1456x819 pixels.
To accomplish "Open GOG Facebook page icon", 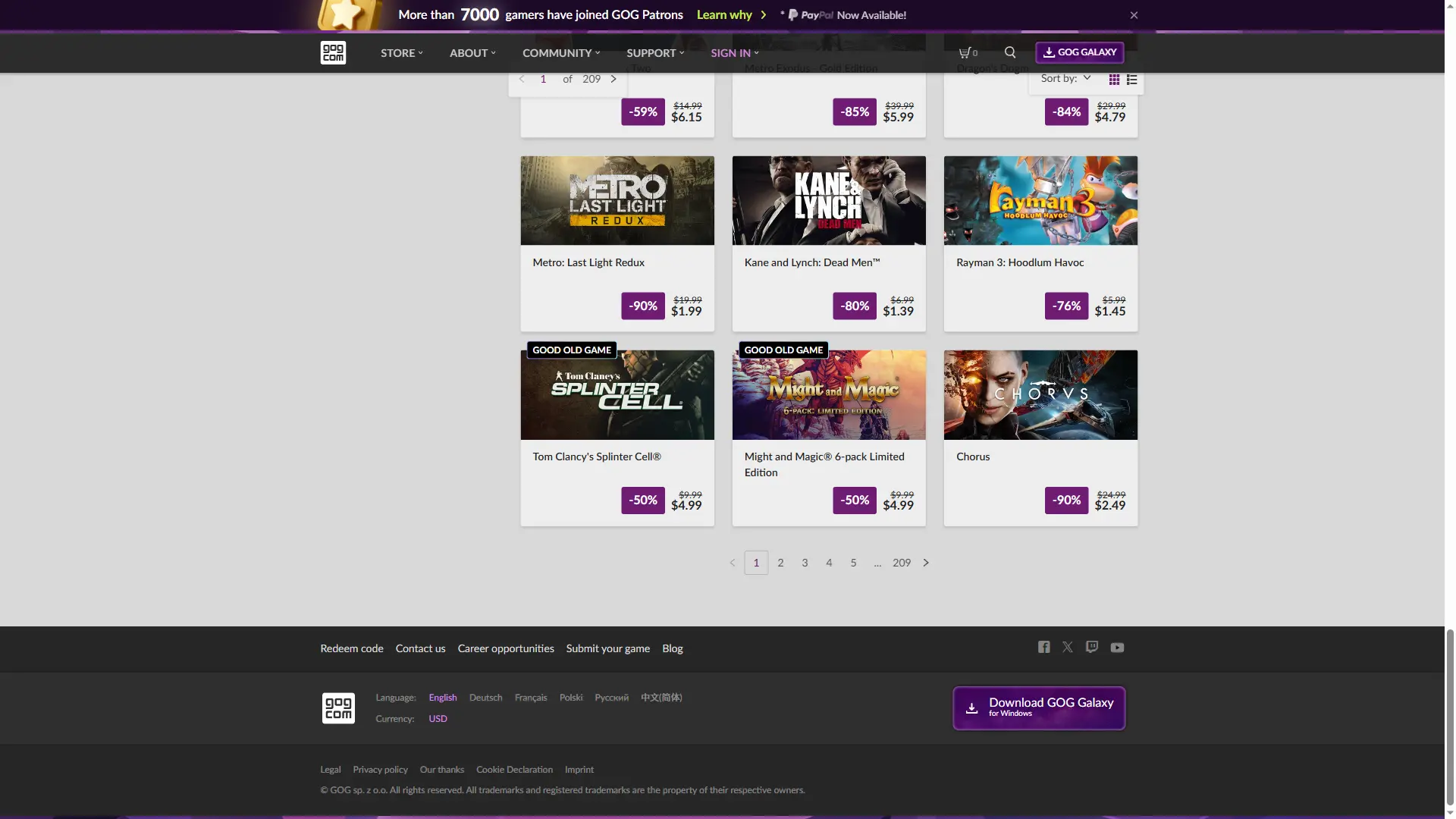I will tap(1044, 647).
